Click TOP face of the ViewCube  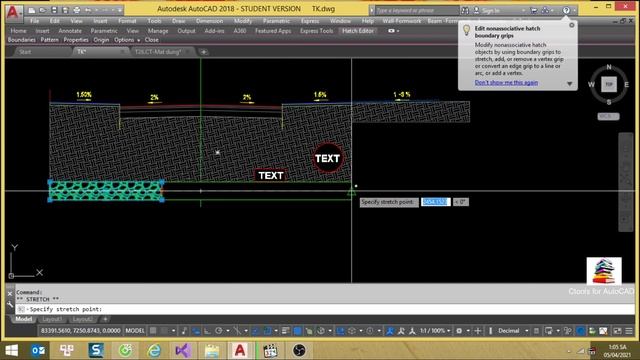point(609,84)
